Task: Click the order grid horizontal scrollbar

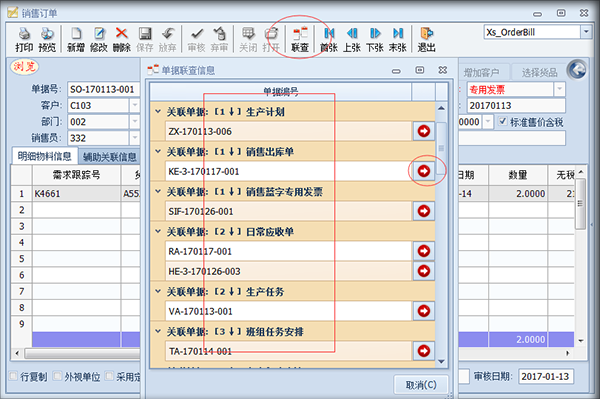Action: tap(82, 353)
